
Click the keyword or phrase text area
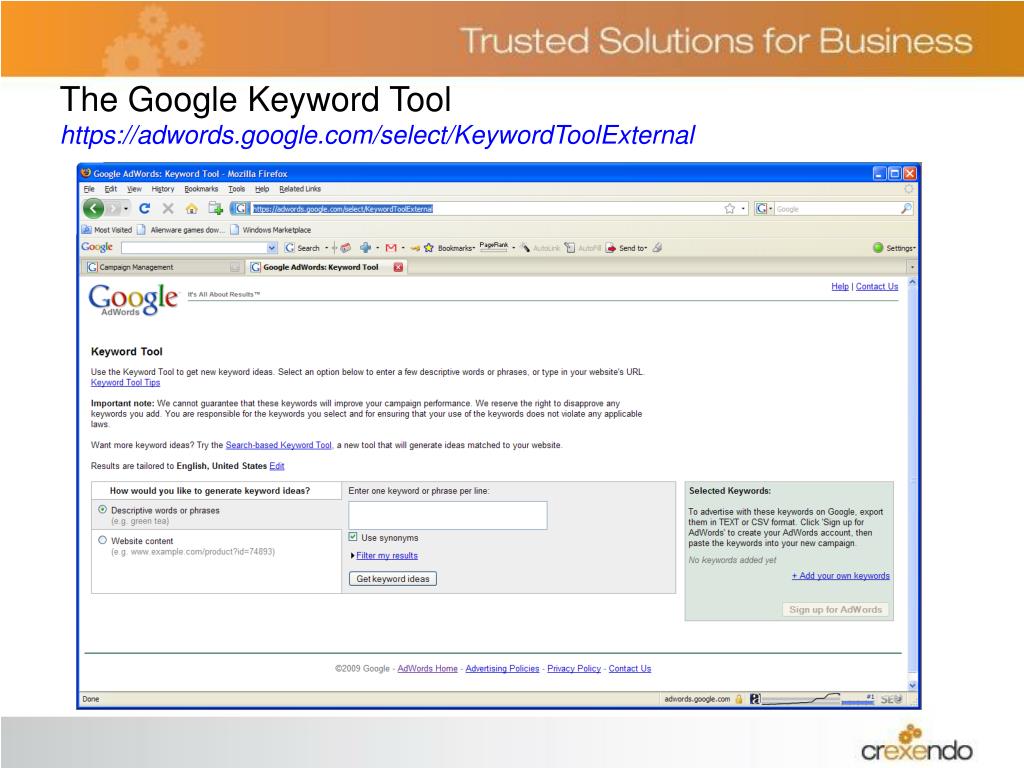[x=447, y=515]
